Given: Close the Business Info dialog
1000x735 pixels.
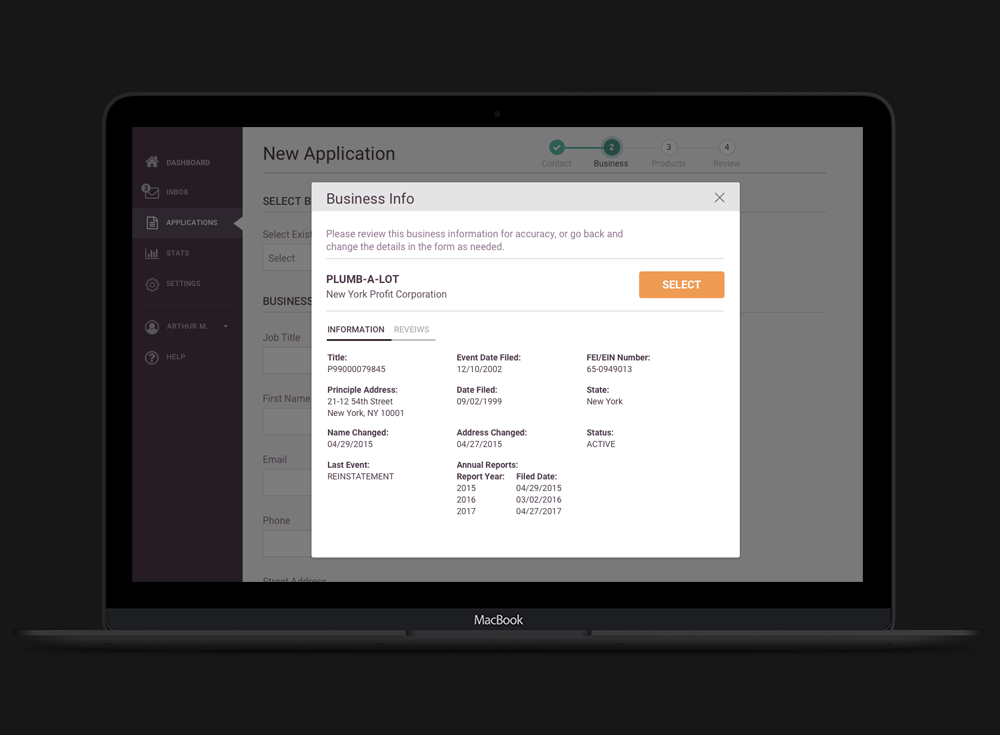Looking at the screenshot, I should coord(719,198).
